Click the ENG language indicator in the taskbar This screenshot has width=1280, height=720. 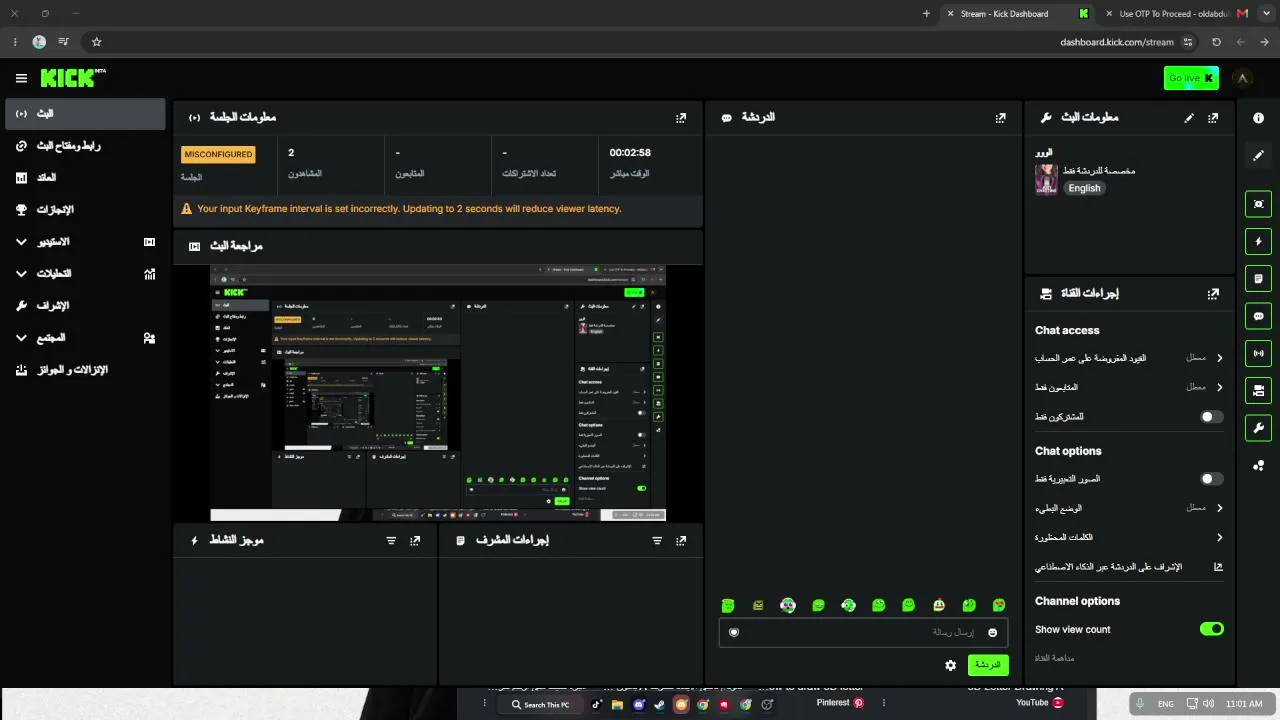pyautogui.click(x=1166, y=704)
